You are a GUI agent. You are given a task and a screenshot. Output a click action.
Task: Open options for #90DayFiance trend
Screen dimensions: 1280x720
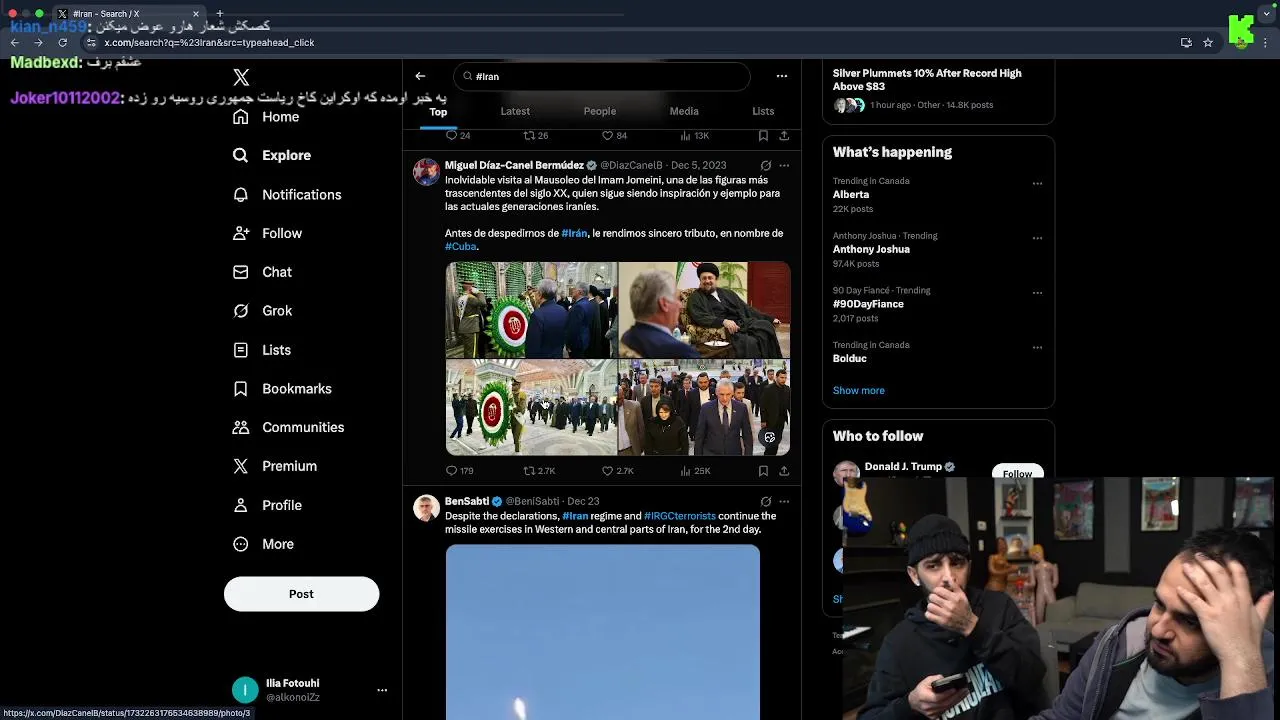coord(1037,293)
